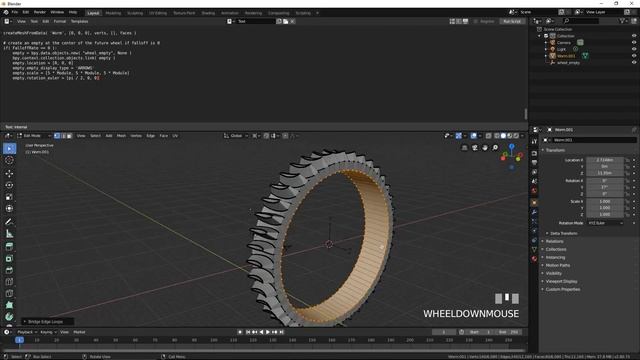Screen dimensions: 640x360
Task: Expand the Motion Paths panel
Action: (x=558, y=265)
